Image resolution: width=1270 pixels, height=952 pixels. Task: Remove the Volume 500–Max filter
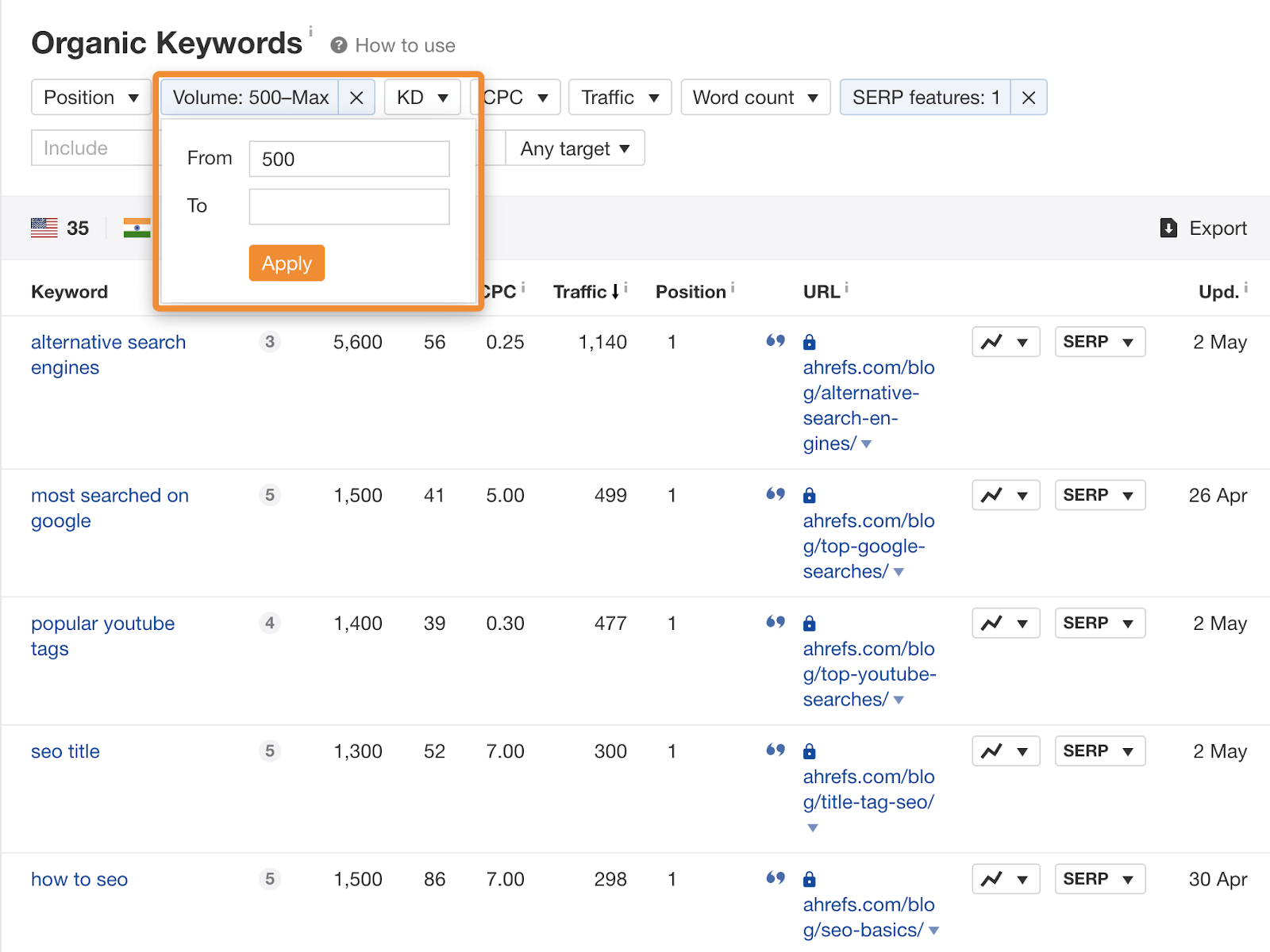(356, 97)
